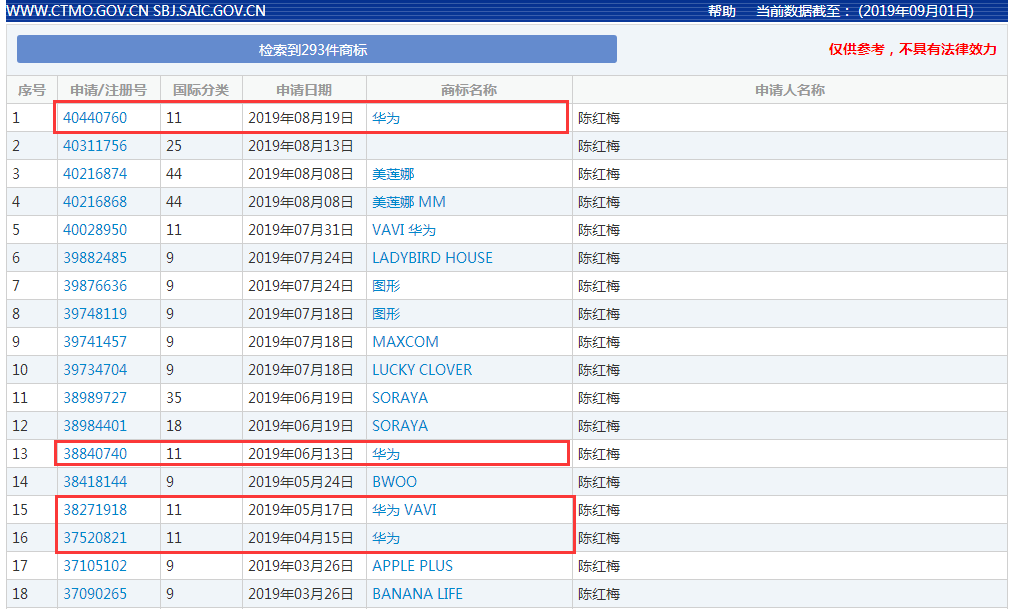Open registration number 38418144
The width and height of the screenshot is (1011, 609).
pyautogui.click(x=95, y=482)
